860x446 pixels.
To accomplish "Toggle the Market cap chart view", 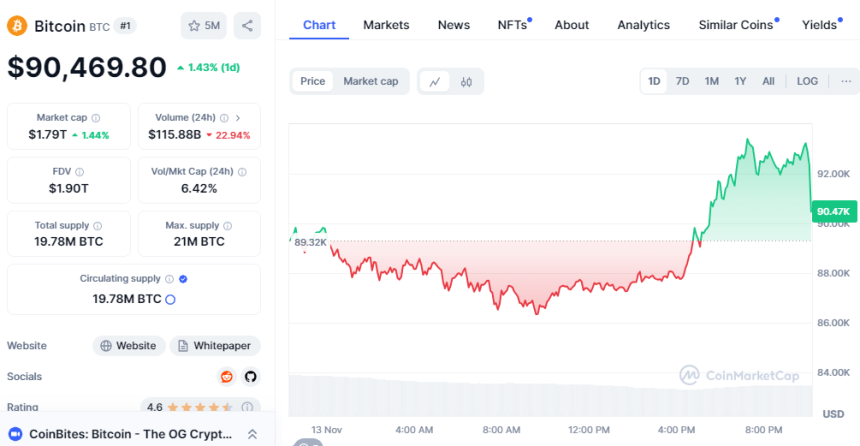I will pos(370,81).
